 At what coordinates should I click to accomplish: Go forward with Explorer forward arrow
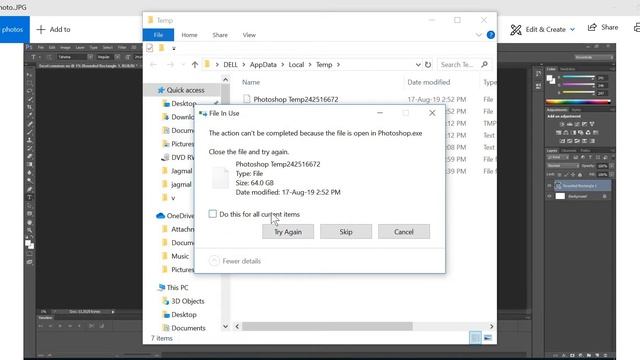tap(171, 64)
